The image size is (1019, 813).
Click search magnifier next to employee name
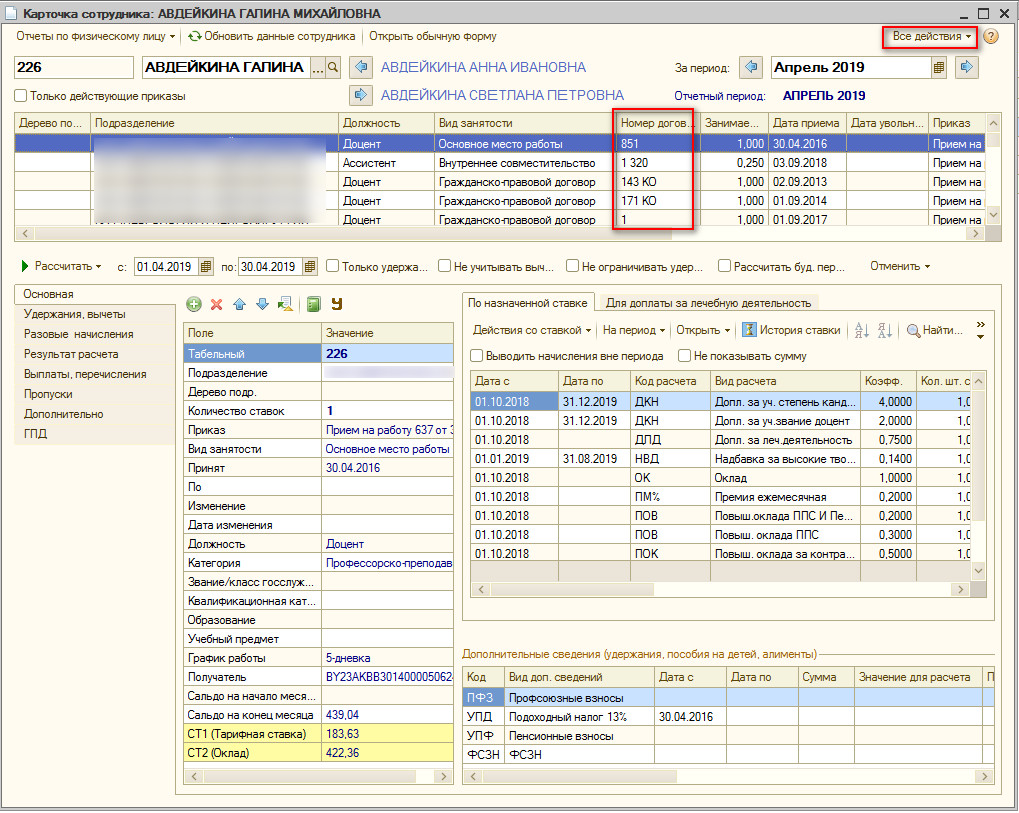coord(333,67)
